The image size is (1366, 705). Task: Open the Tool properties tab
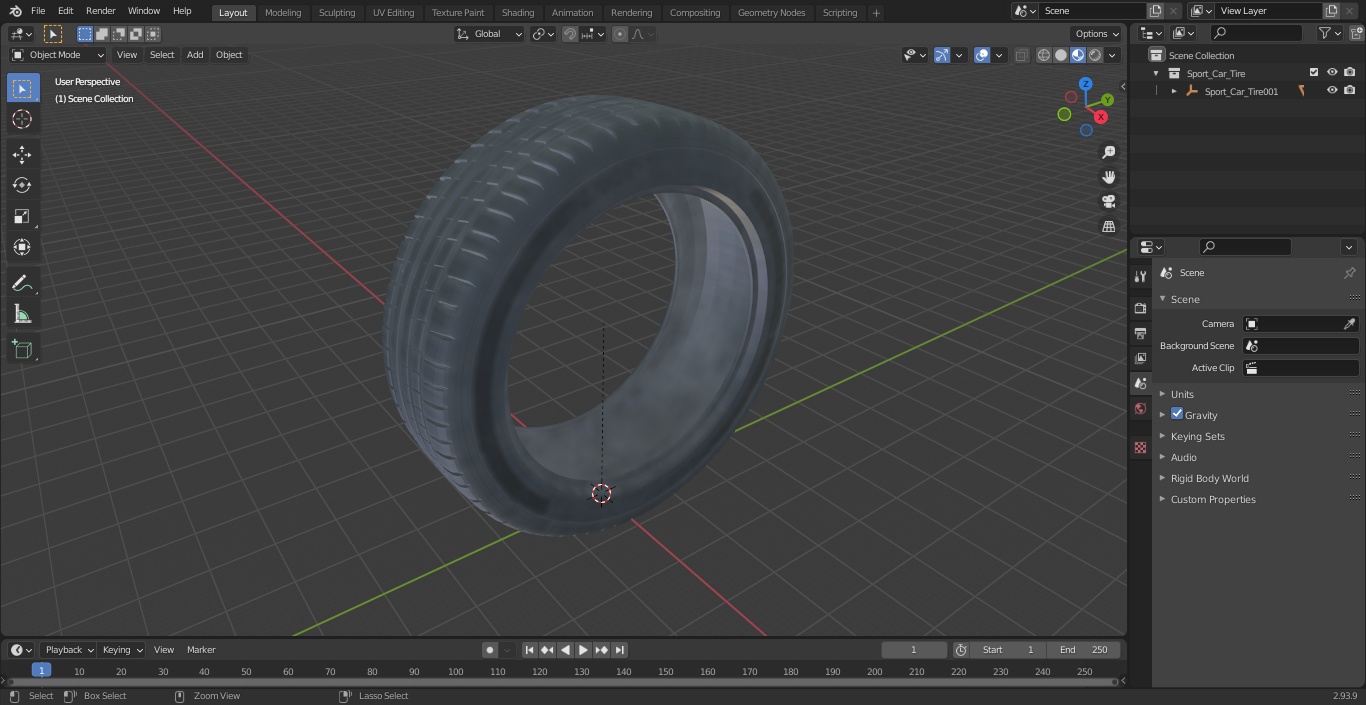(x=1140, y=276)
